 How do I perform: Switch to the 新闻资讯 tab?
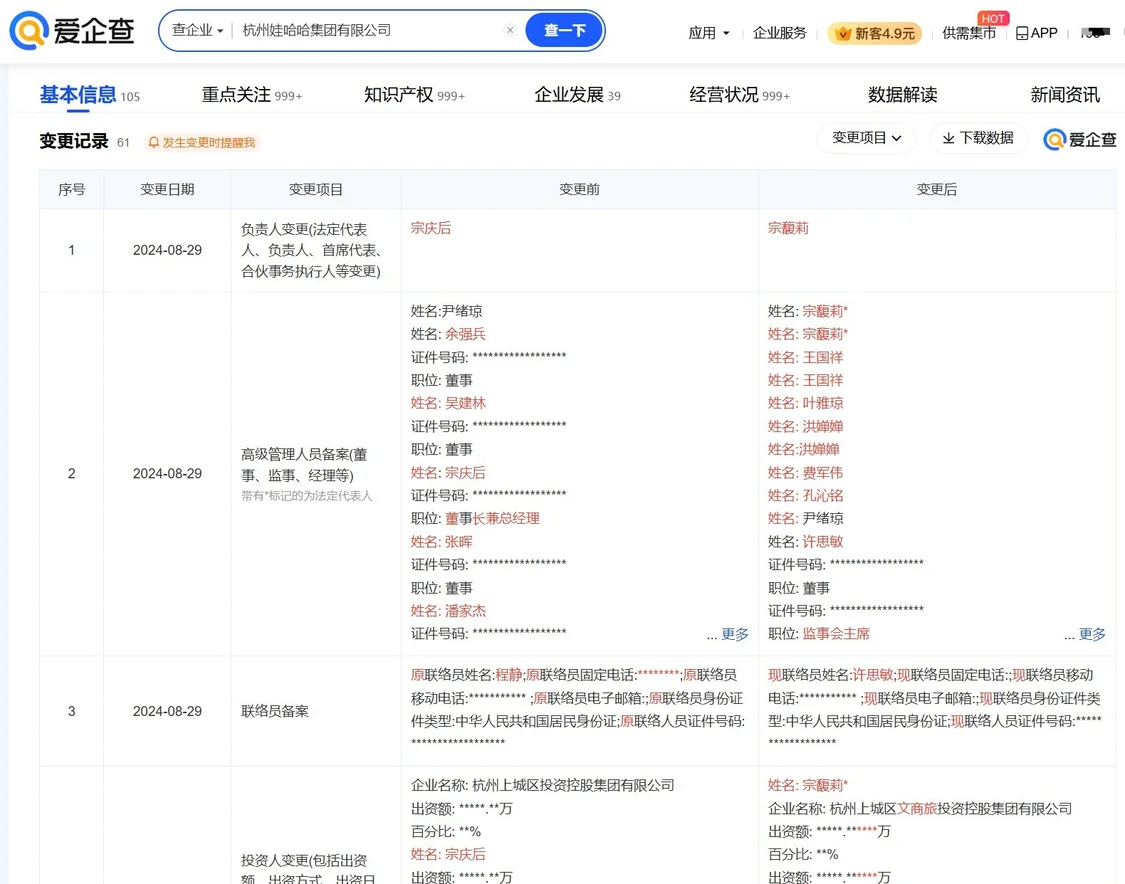point(1065,95)
